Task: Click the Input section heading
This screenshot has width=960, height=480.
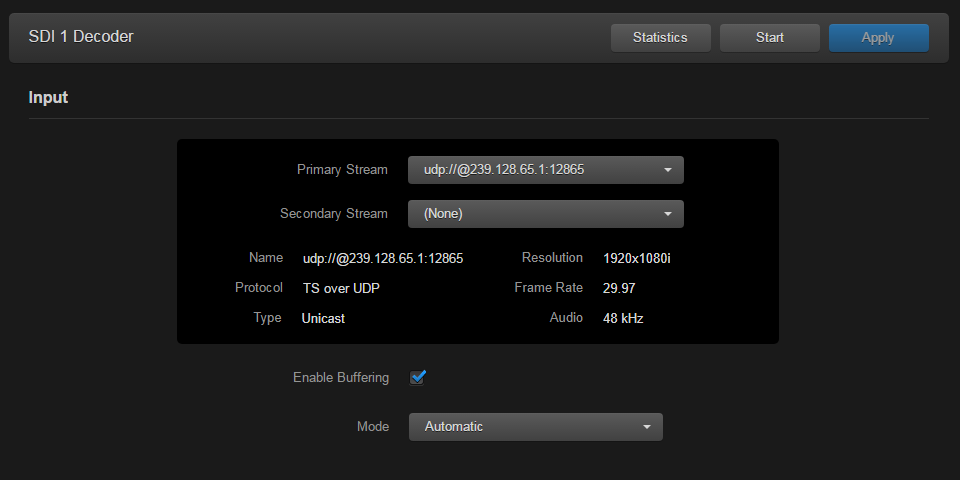Action: [48, 98]
